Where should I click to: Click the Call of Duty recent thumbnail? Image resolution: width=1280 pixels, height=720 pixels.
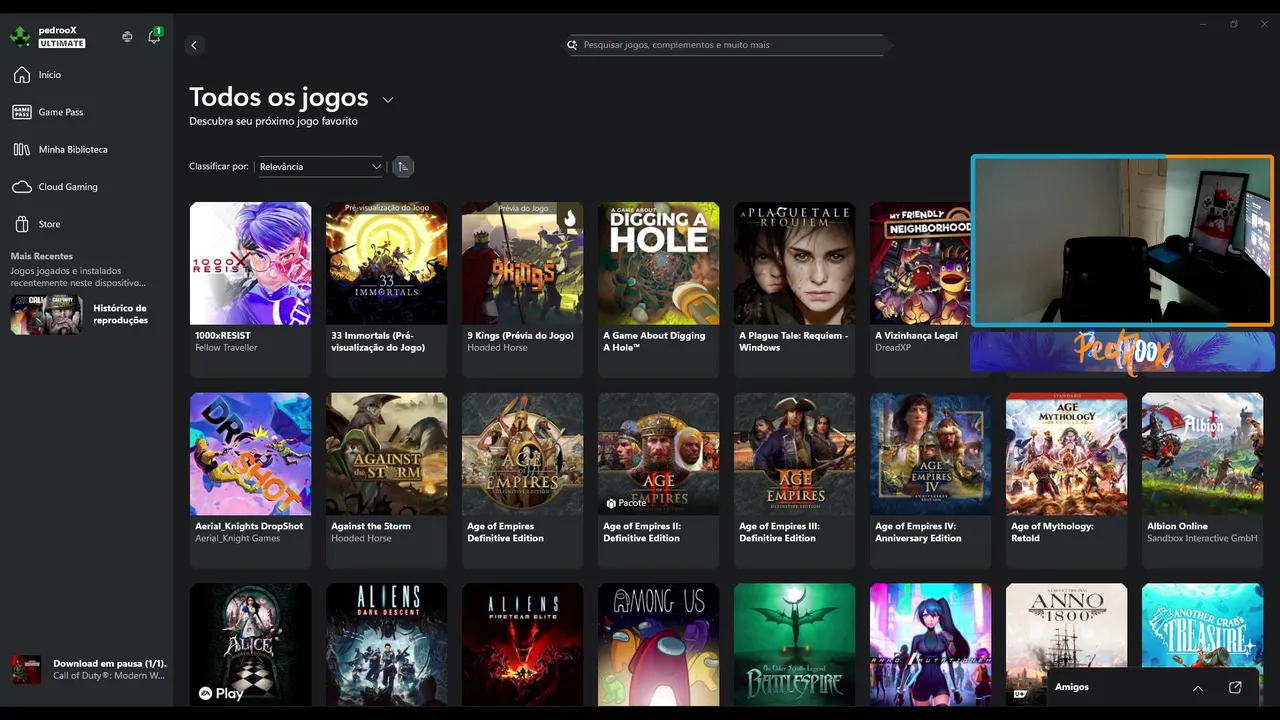click(x=46, y=314)
